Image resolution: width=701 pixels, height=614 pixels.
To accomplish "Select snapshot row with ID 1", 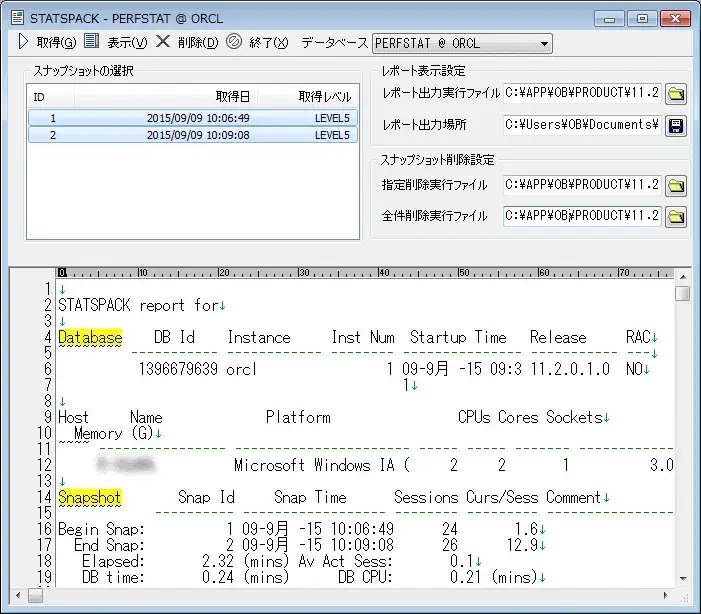I will (x=190, y=118).
